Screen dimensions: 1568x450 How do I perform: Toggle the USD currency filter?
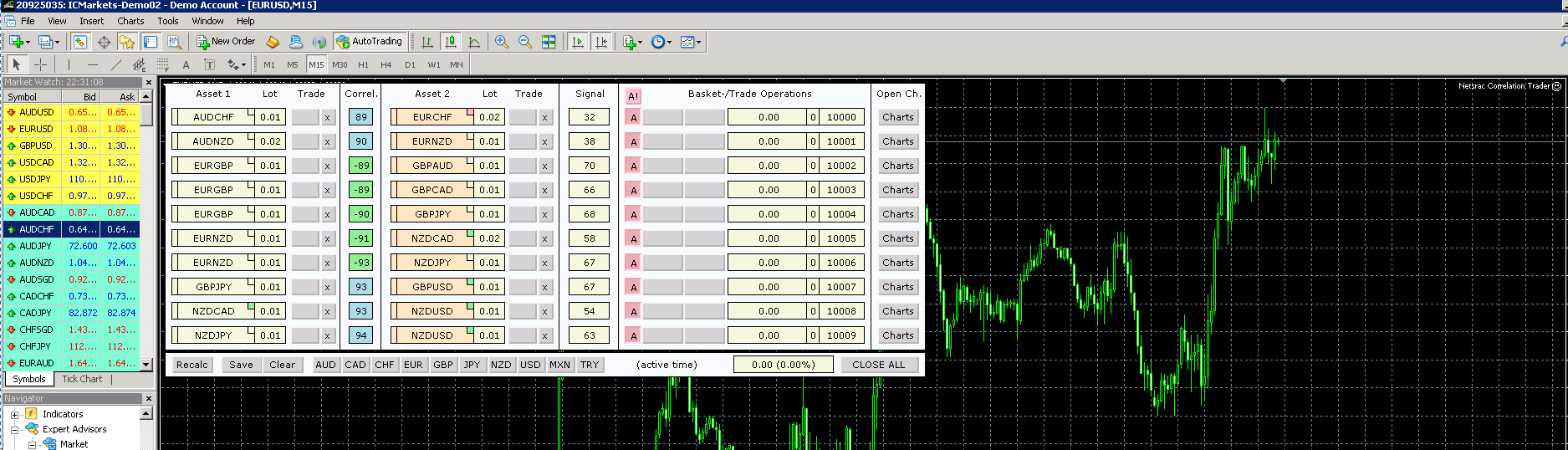tap(530, 365)
